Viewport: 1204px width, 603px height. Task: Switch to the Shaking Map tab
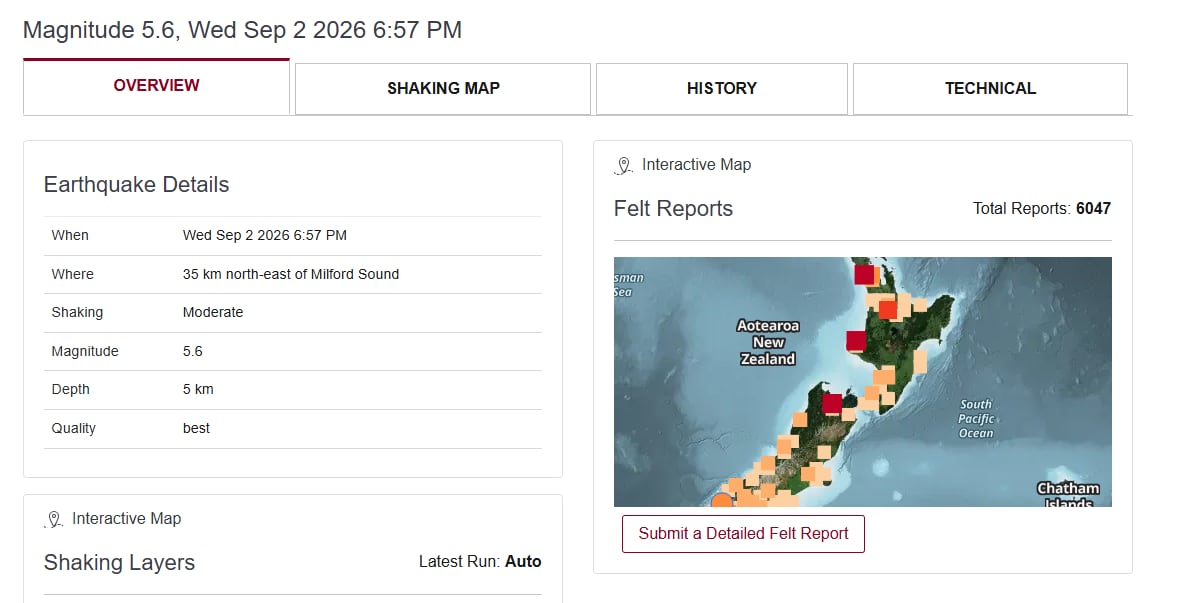[x=443, y=89]
